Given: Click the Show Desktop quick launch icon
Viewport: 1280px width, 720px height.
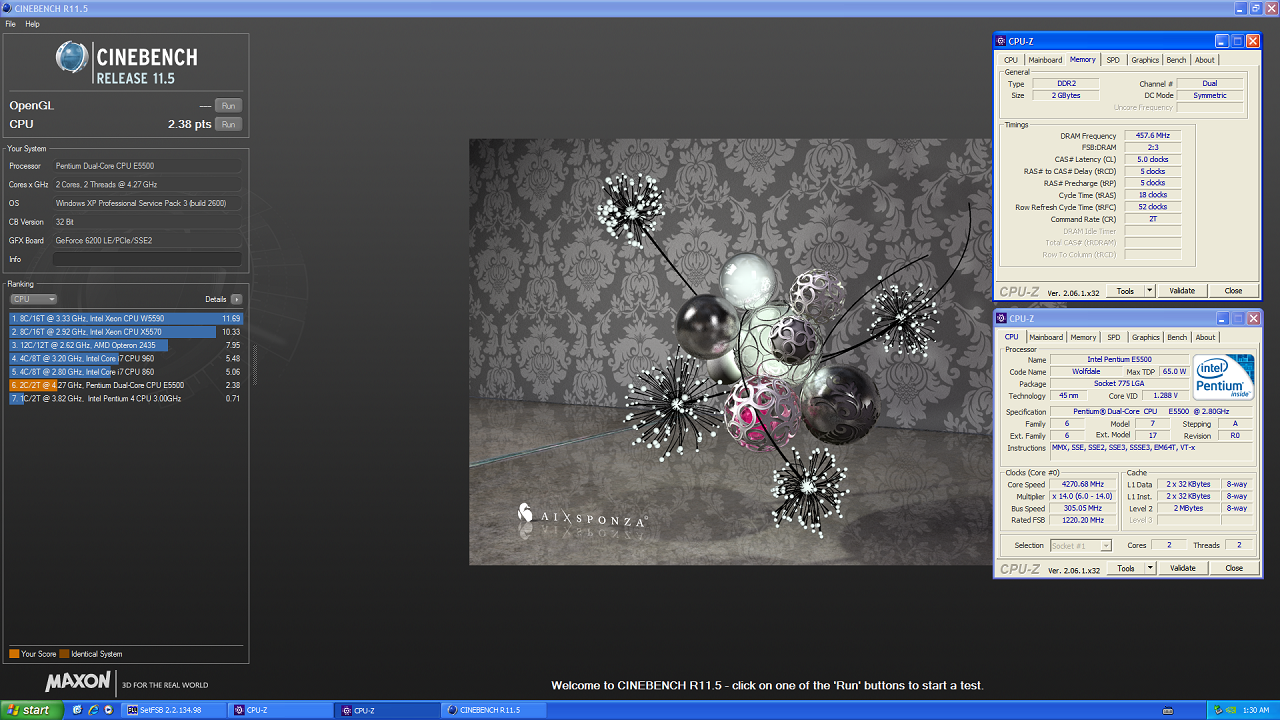Looking at the screenshot, I should coord(77,710).
